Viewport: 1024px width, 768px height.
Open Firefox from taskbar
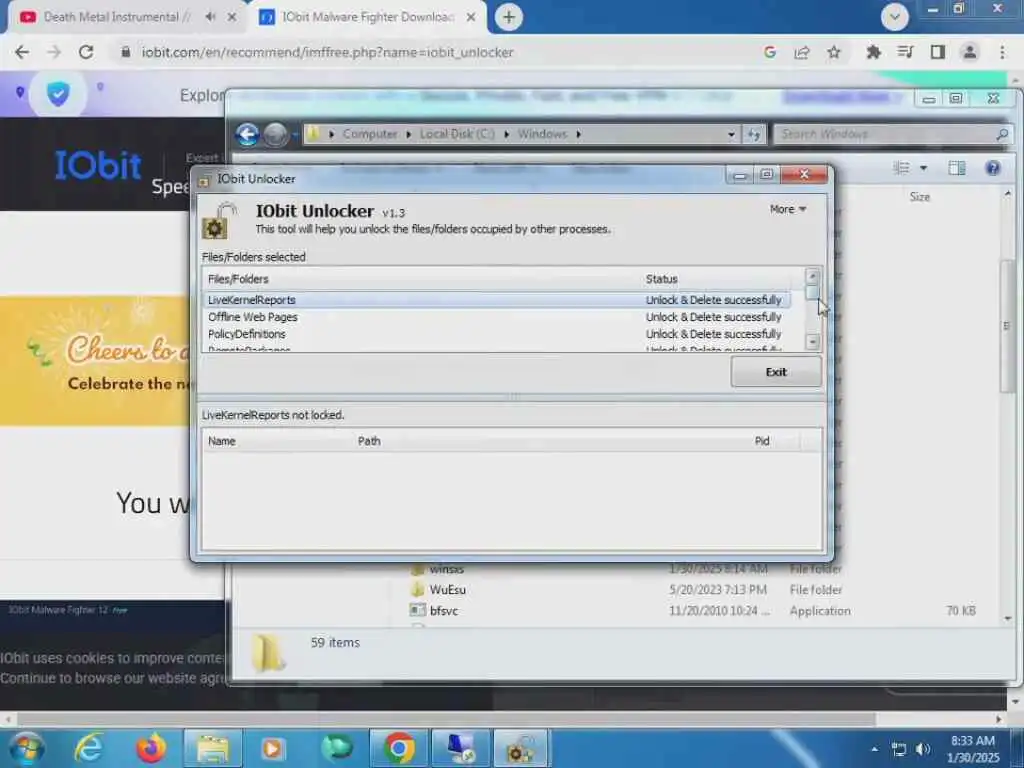pos(151,748)
